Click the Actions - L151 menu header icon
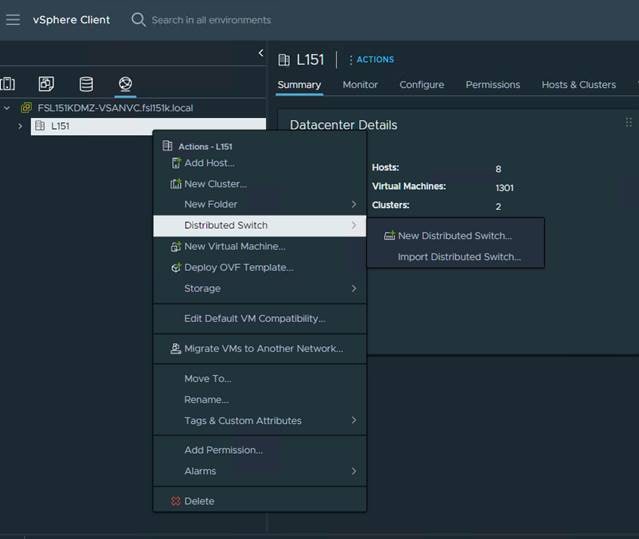The width and height of the screenshot is (639, 539). pos(167,146)
